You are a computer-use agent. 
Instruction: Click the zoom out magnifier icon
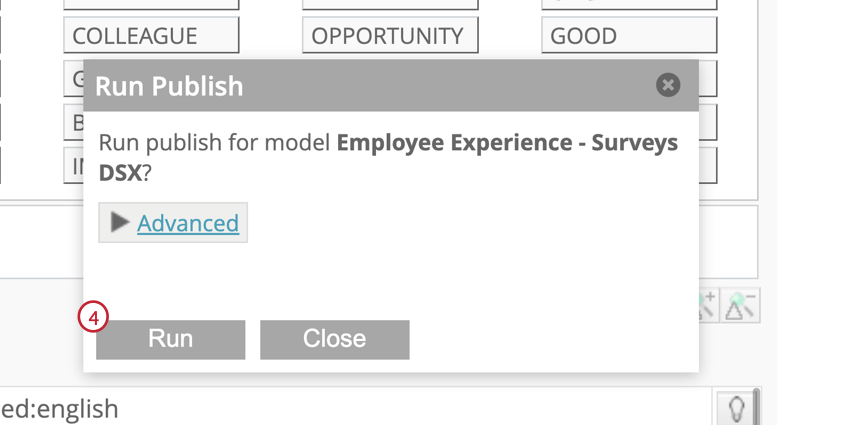point(742,306)
